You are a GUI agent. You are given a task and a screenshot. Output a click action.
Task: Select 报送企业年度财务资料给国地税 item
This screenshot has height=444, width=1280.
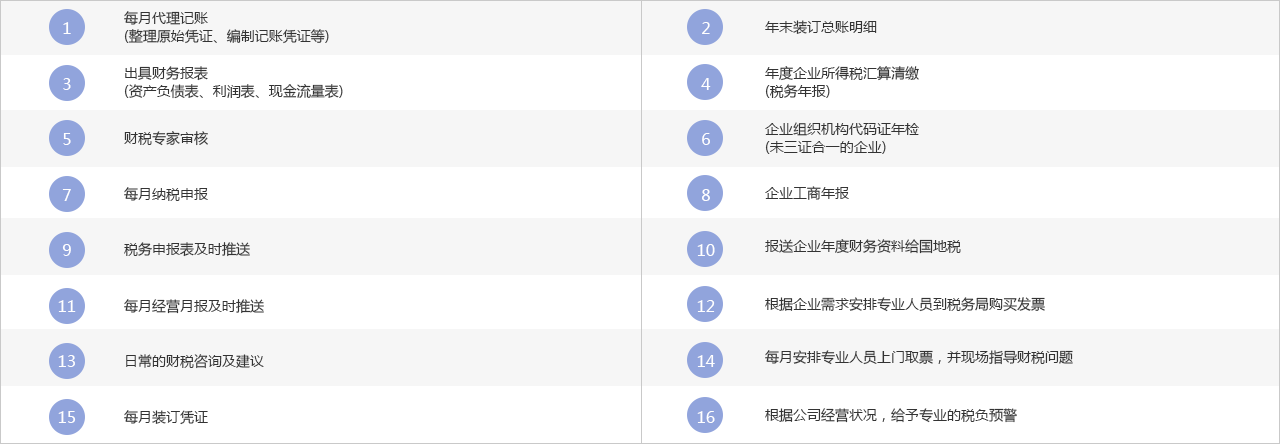point(862,246)
